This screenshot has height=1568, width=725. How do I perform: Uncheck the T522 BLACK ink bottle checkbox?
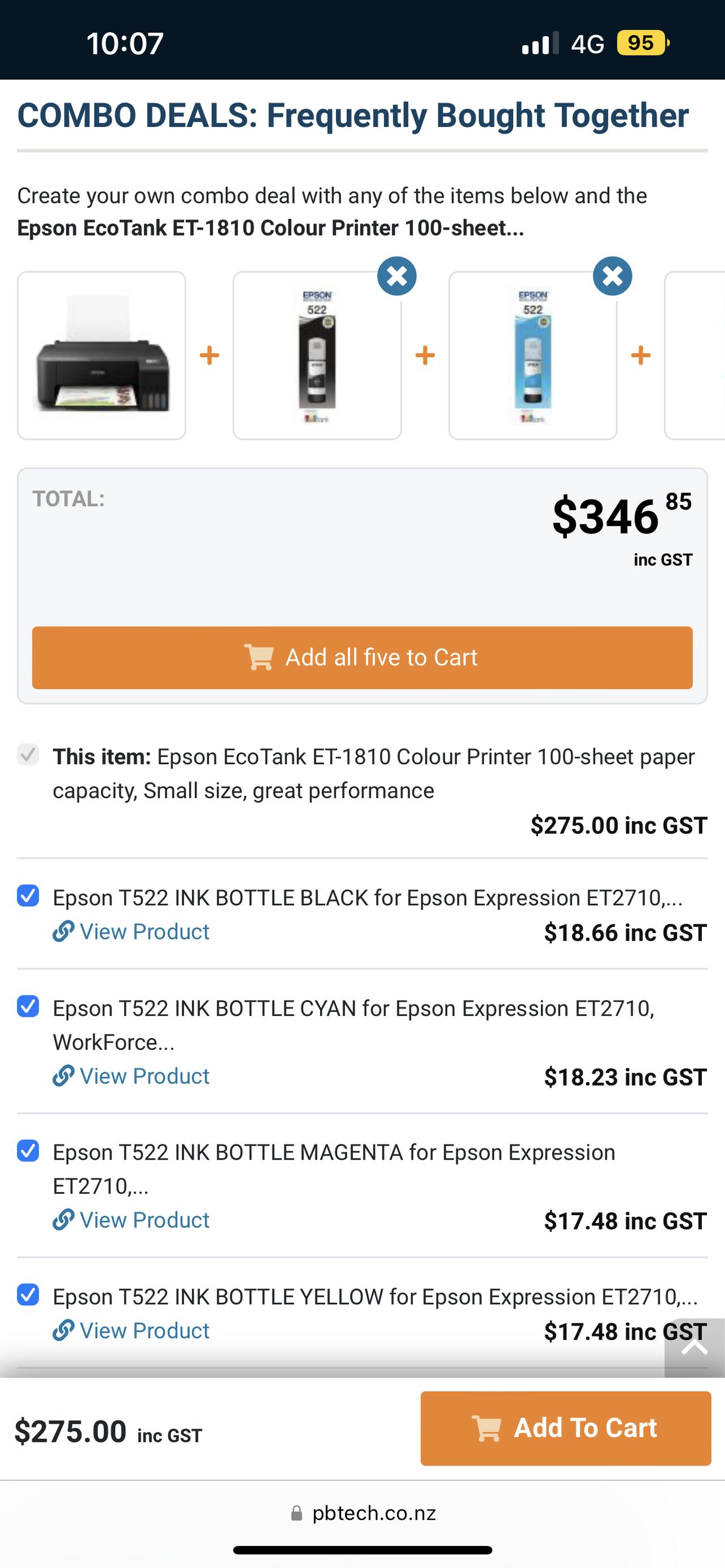click(28, 896)
